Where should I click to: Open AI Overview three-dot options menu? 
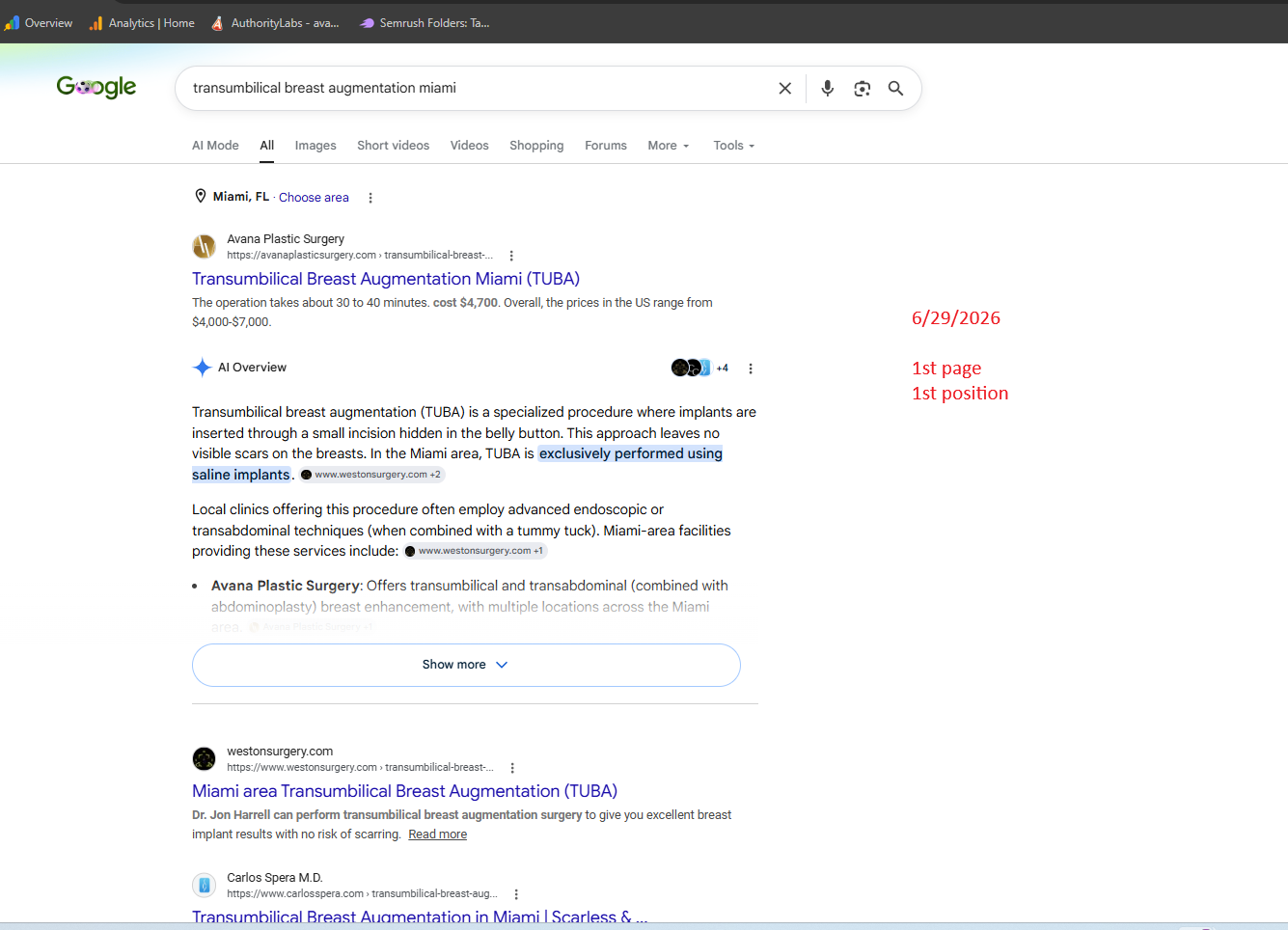tap(751, 369)
